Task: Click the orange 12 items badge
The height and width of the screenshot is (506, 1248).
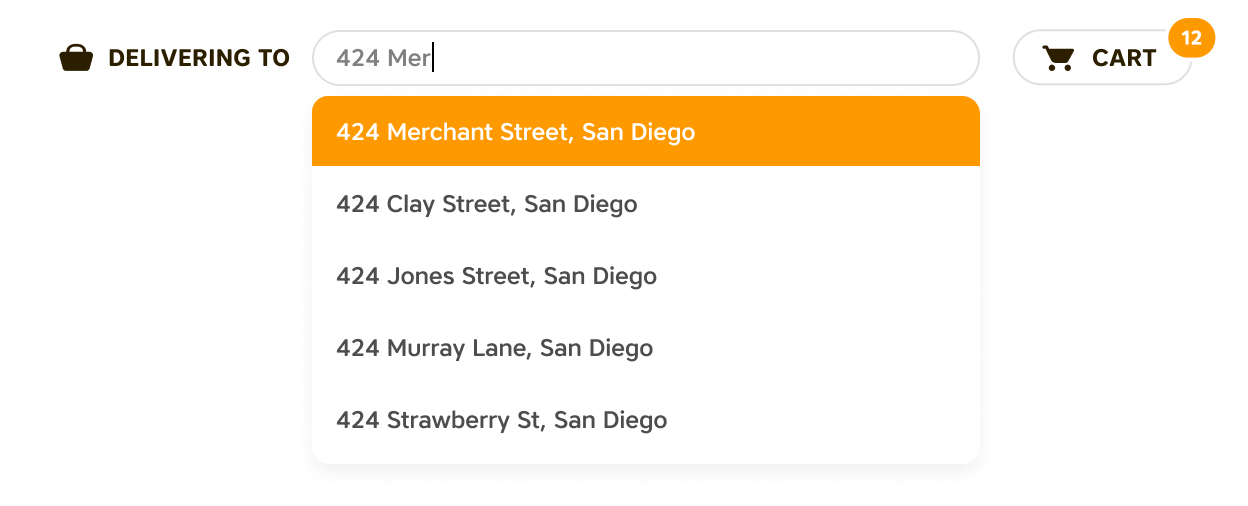Action: point(1191,38)
